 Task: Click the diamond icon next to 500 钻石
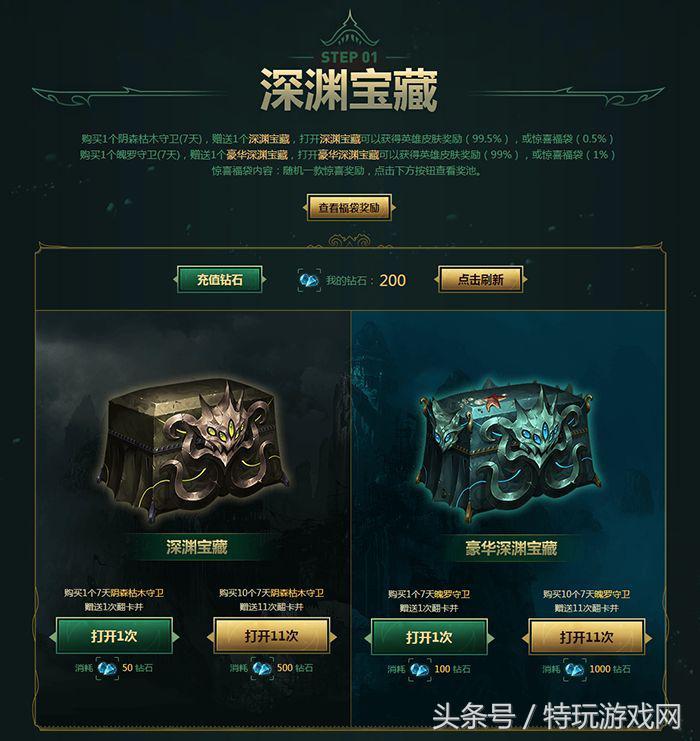(x=262, y=668)
